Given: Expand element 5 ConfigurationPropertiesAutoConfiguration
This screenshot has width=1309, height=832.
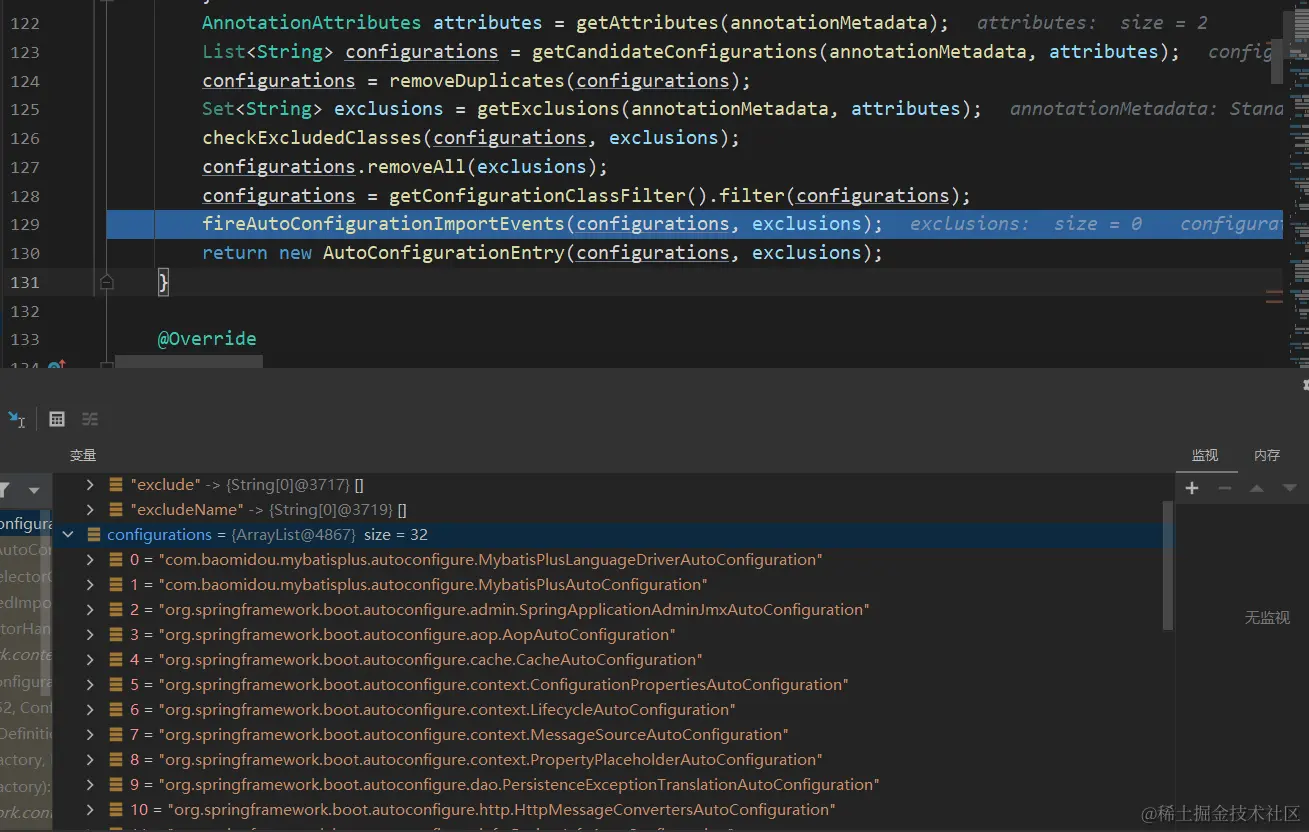Looking at the screenshot, I should coord(90,685).
